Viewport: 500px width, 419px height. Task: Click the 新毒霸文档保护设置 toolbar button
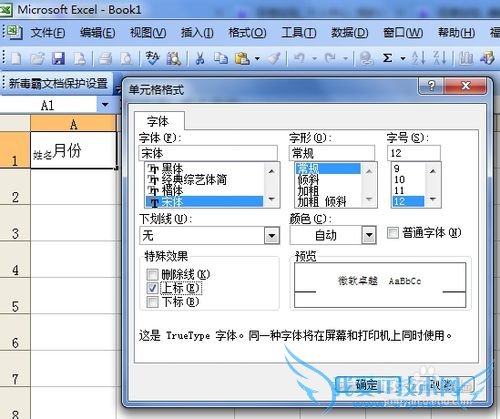(x=58, y=83)
